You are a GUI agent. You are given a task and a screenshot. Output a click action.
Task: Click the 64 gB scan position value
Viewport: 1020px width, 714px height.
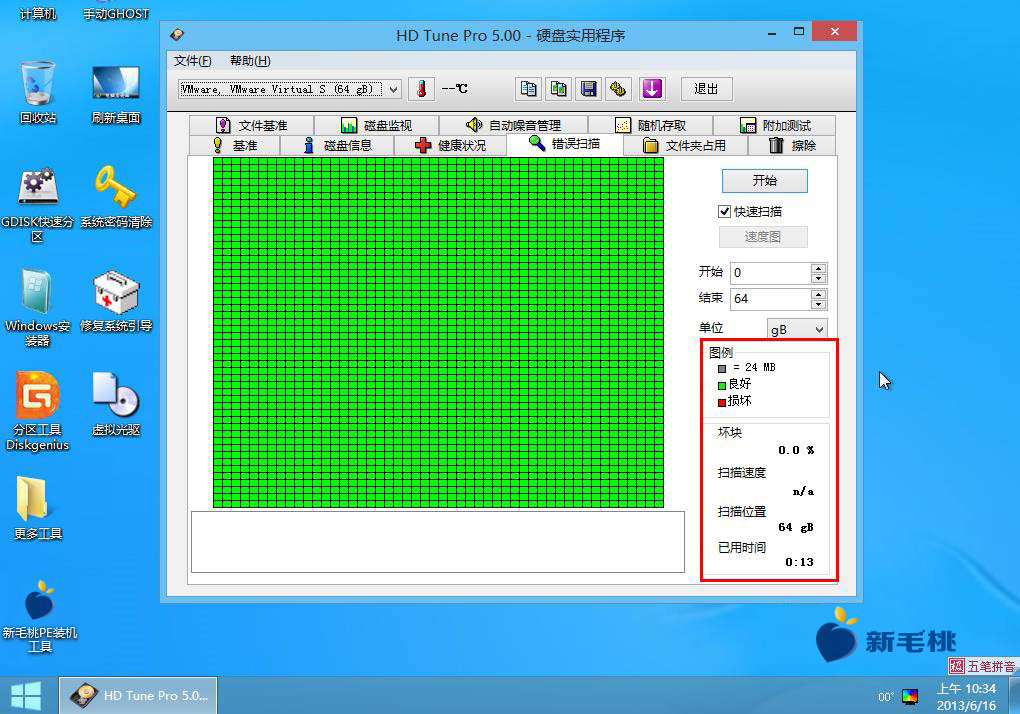click(x=796, y=527)
